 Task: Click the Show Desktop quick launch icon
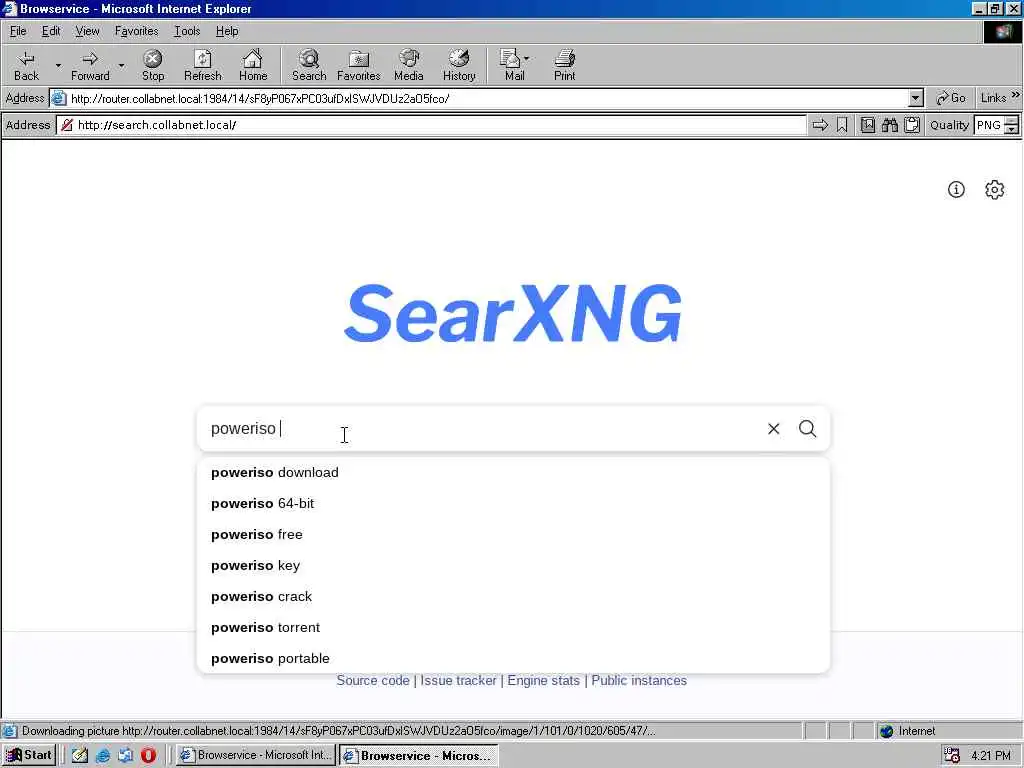coord(80,755)
